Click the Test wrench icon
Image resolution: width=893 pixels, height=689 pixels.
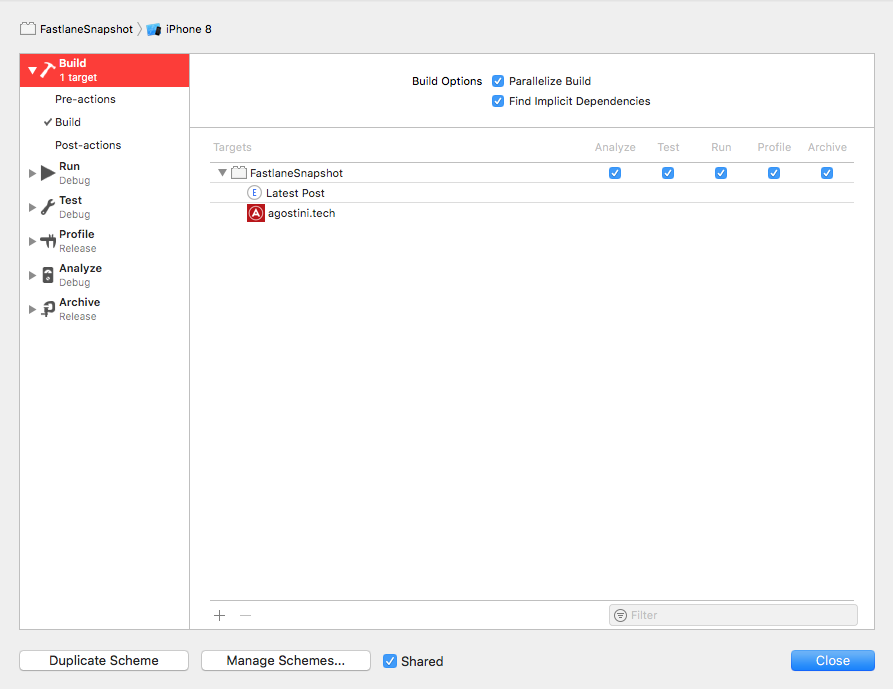[48, 207]
